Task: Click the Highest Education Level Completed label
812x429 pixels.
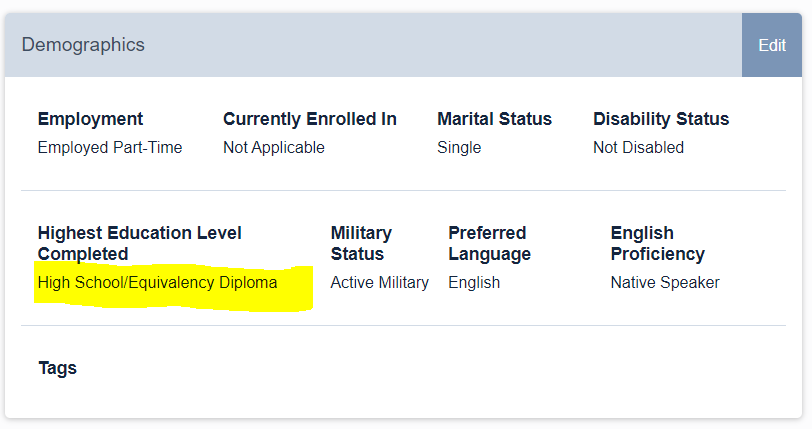Action: coord(140,244)
